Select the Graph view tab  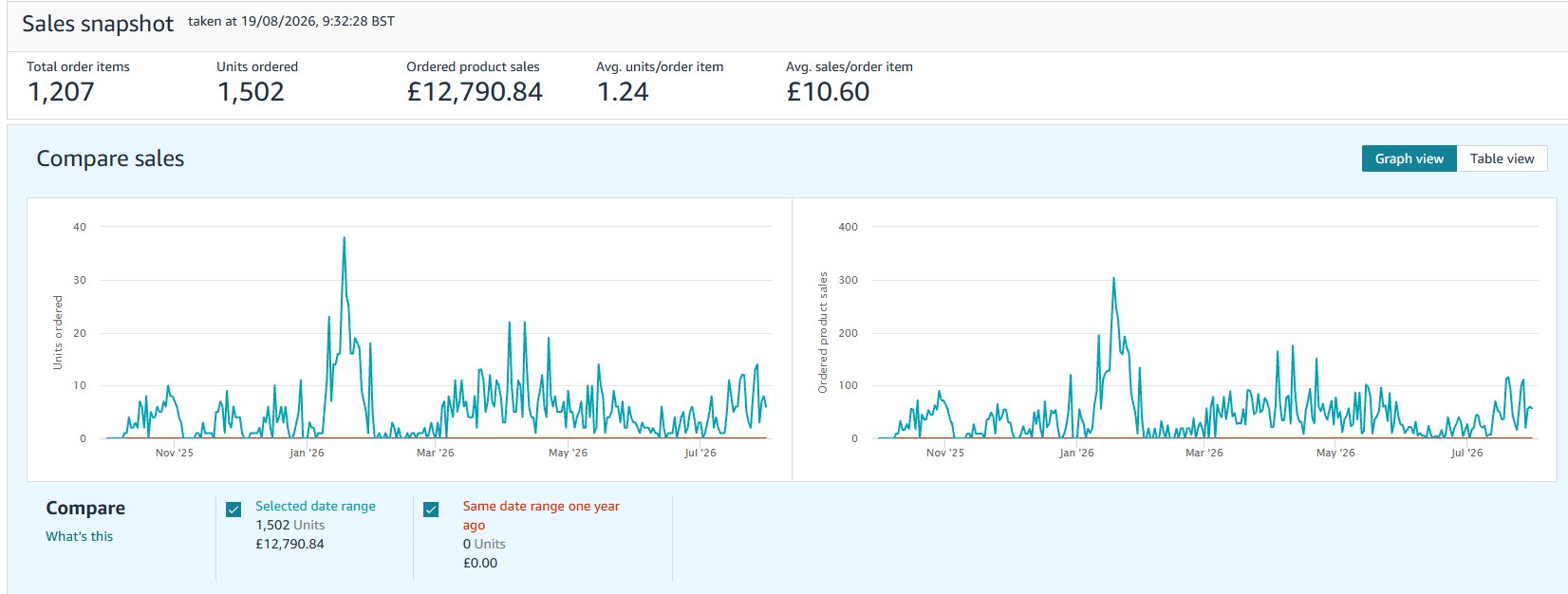point(1409,158)
